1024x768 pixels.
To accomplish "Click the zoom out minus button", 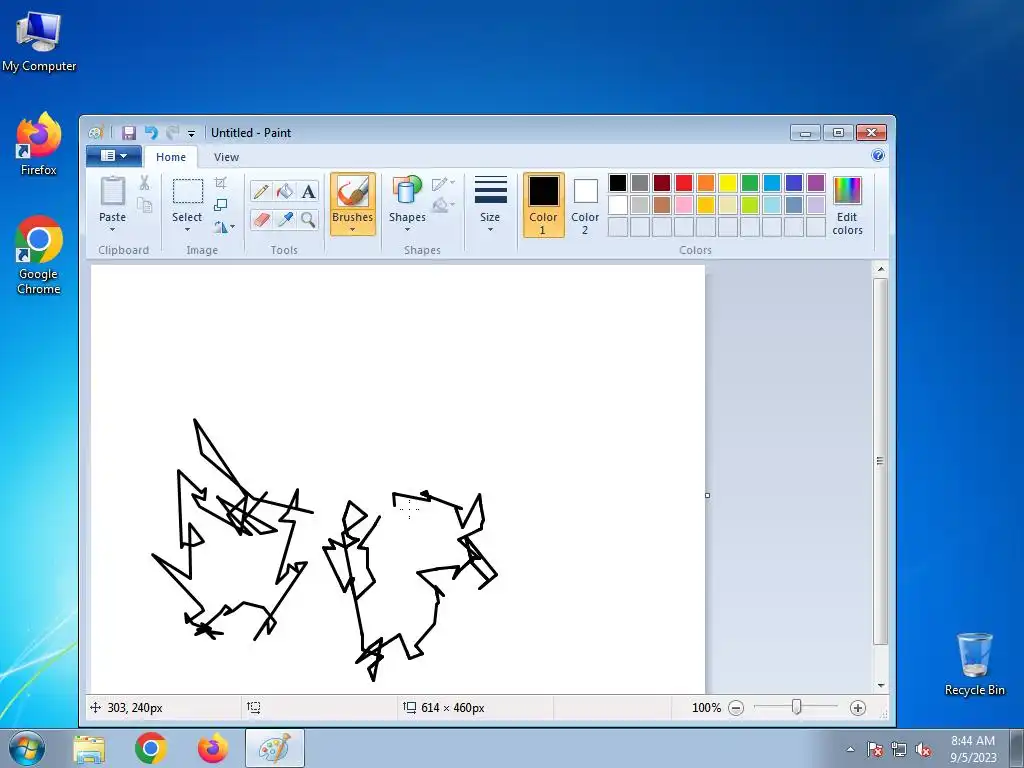I will (x=736, y=708).
